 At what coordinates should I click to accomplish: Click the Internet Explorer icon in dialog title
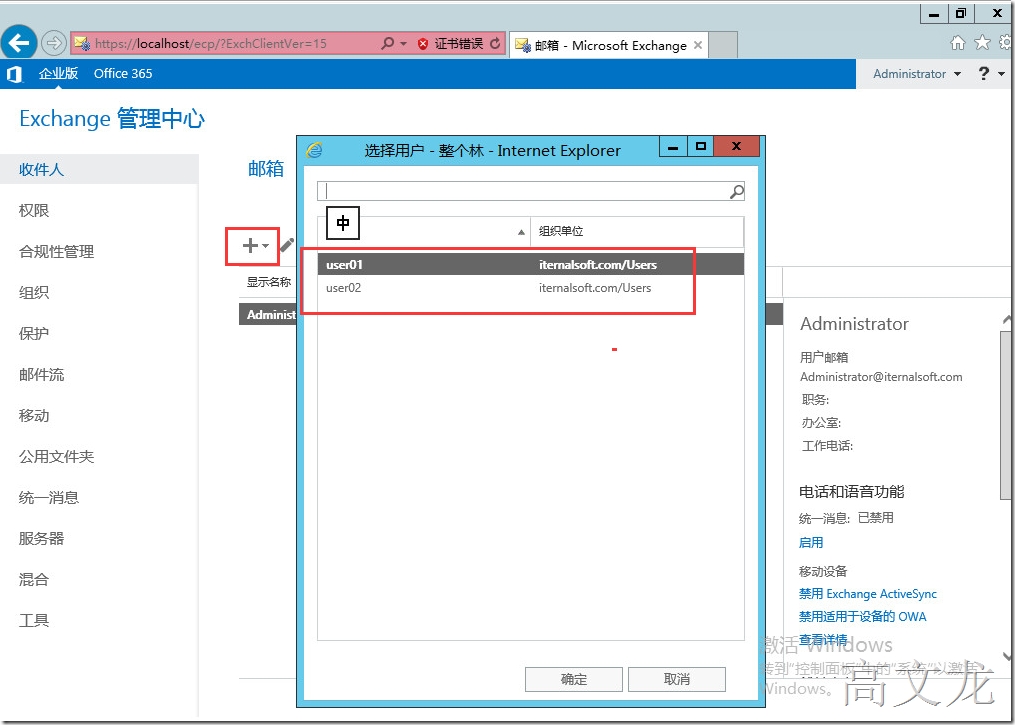tap(315, 150)
